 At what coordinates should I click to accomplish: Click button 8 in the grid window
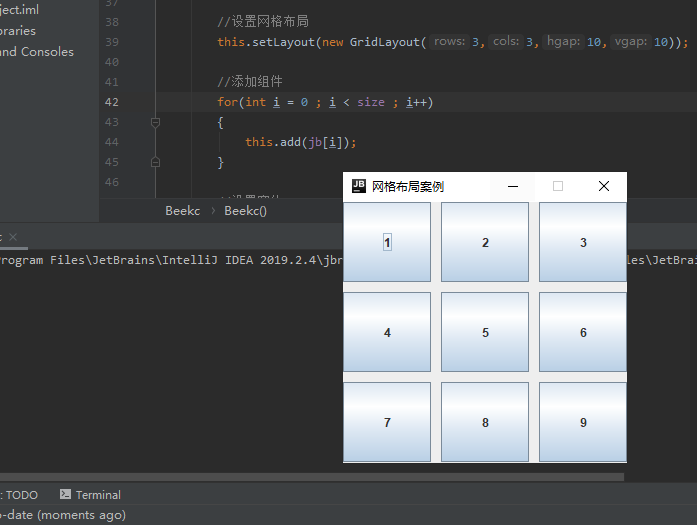pyautogui.click(x=485, y=422)
